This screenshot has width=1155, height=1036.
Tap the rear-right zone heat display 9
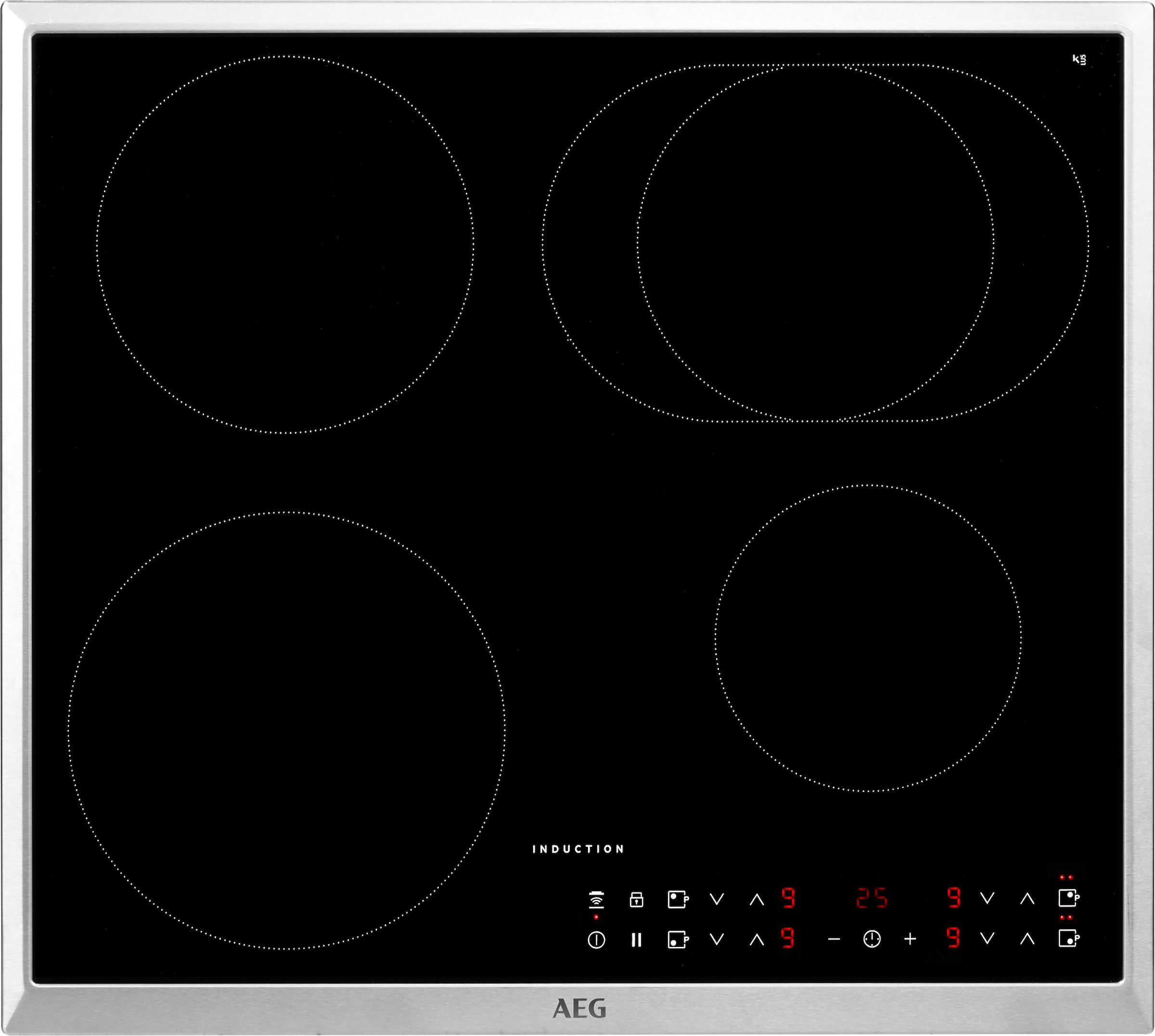pyautogui.click(x=953, y=898)
